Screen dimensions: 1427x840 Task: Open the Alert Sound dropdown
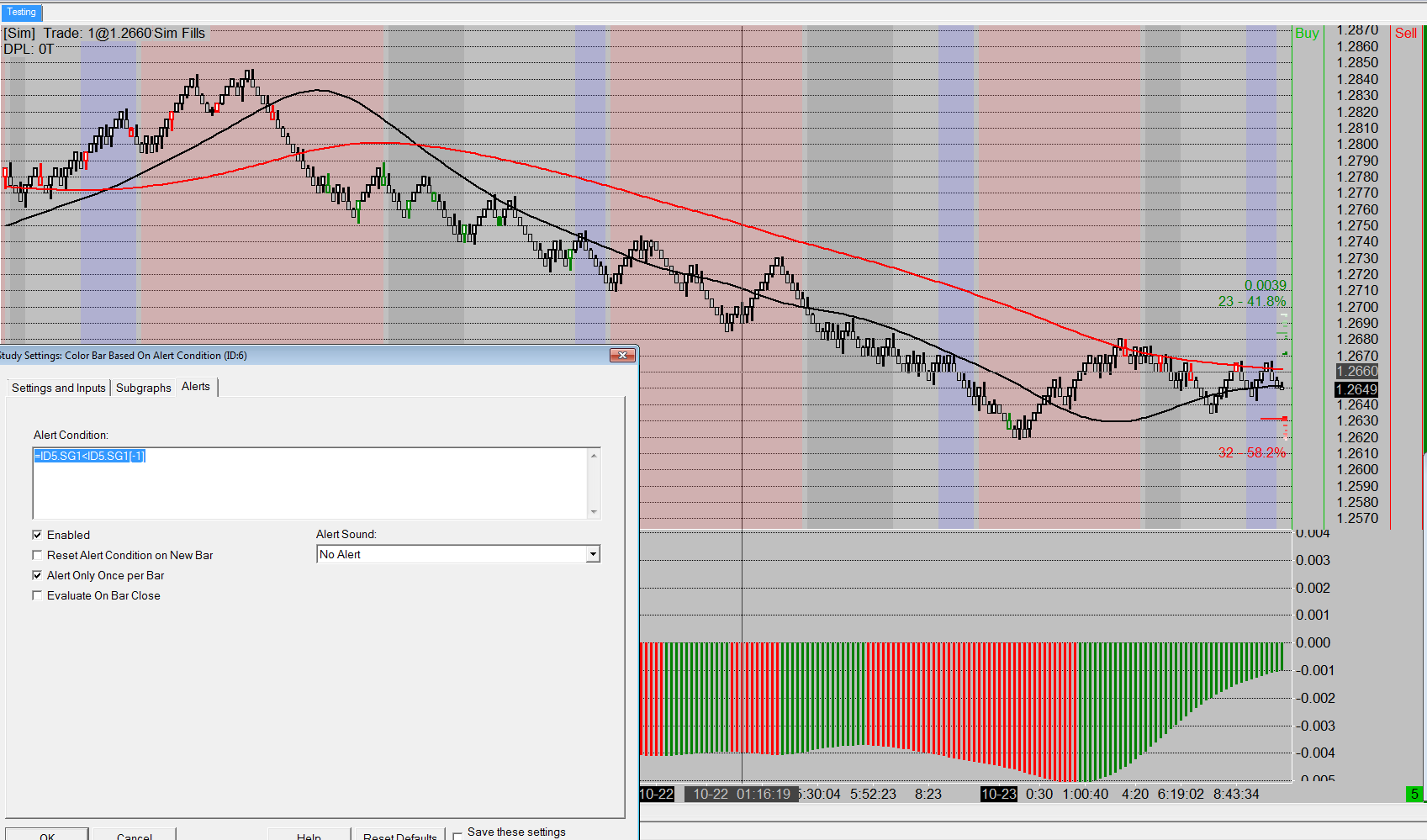[593, 554]
